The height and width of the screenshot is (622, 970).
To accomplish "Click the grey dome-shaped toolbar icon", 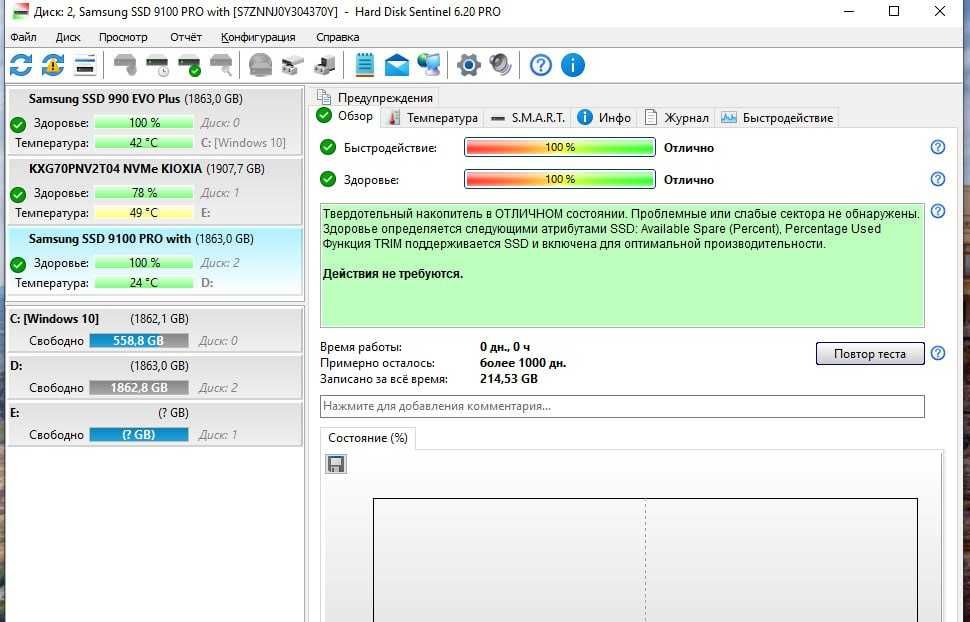I will point(260,65).
